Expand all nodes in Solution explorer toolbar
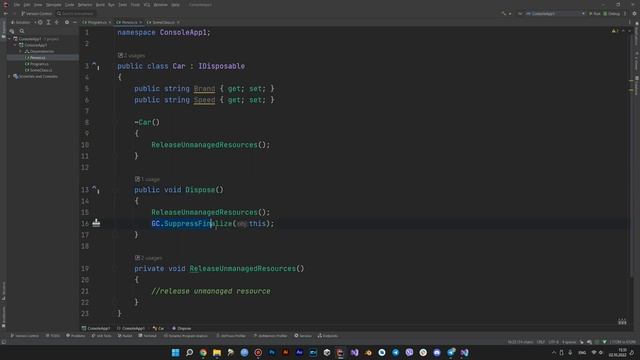640x360 pixels. 48,22
